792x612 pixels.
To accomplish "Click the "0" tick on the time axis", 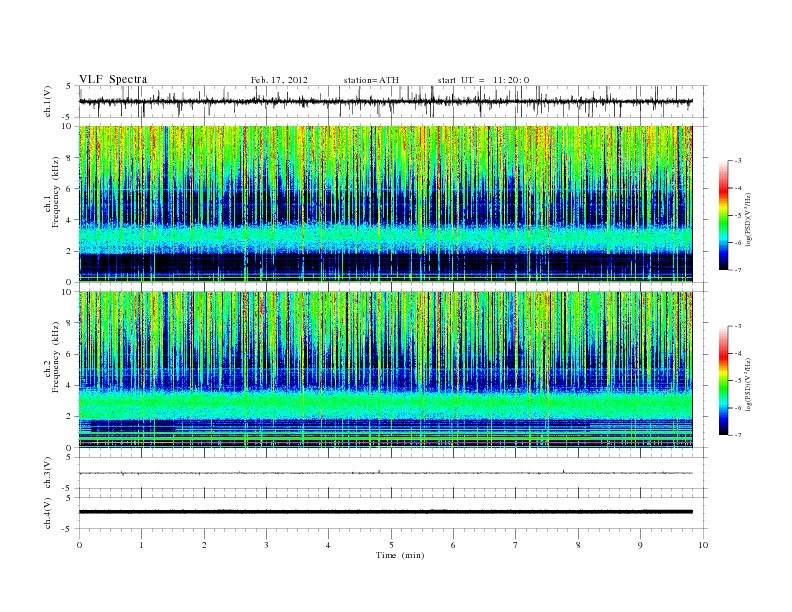I will 79,545.
